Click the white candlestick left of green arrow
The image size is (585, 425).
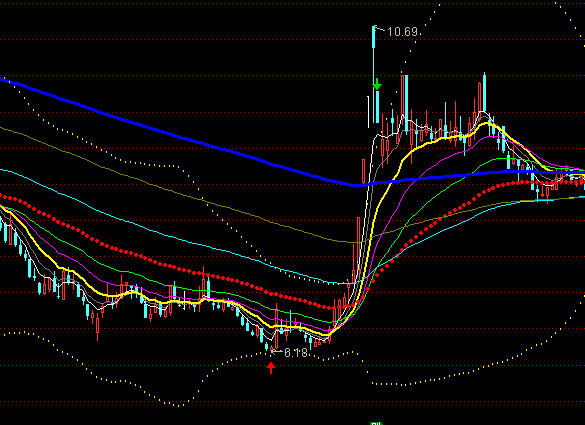369,112
